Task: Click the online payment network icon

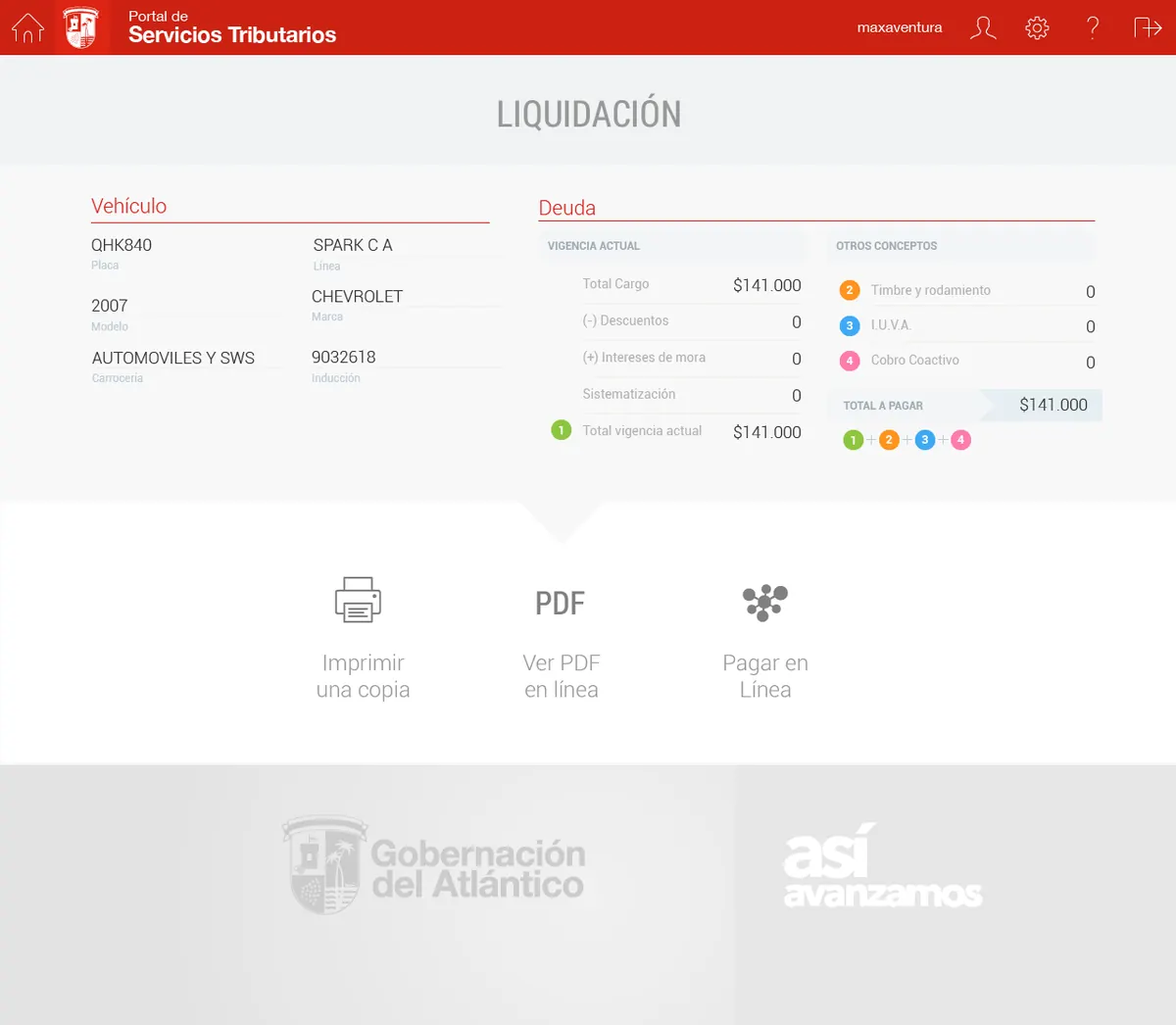Action: tap(765, 602)
